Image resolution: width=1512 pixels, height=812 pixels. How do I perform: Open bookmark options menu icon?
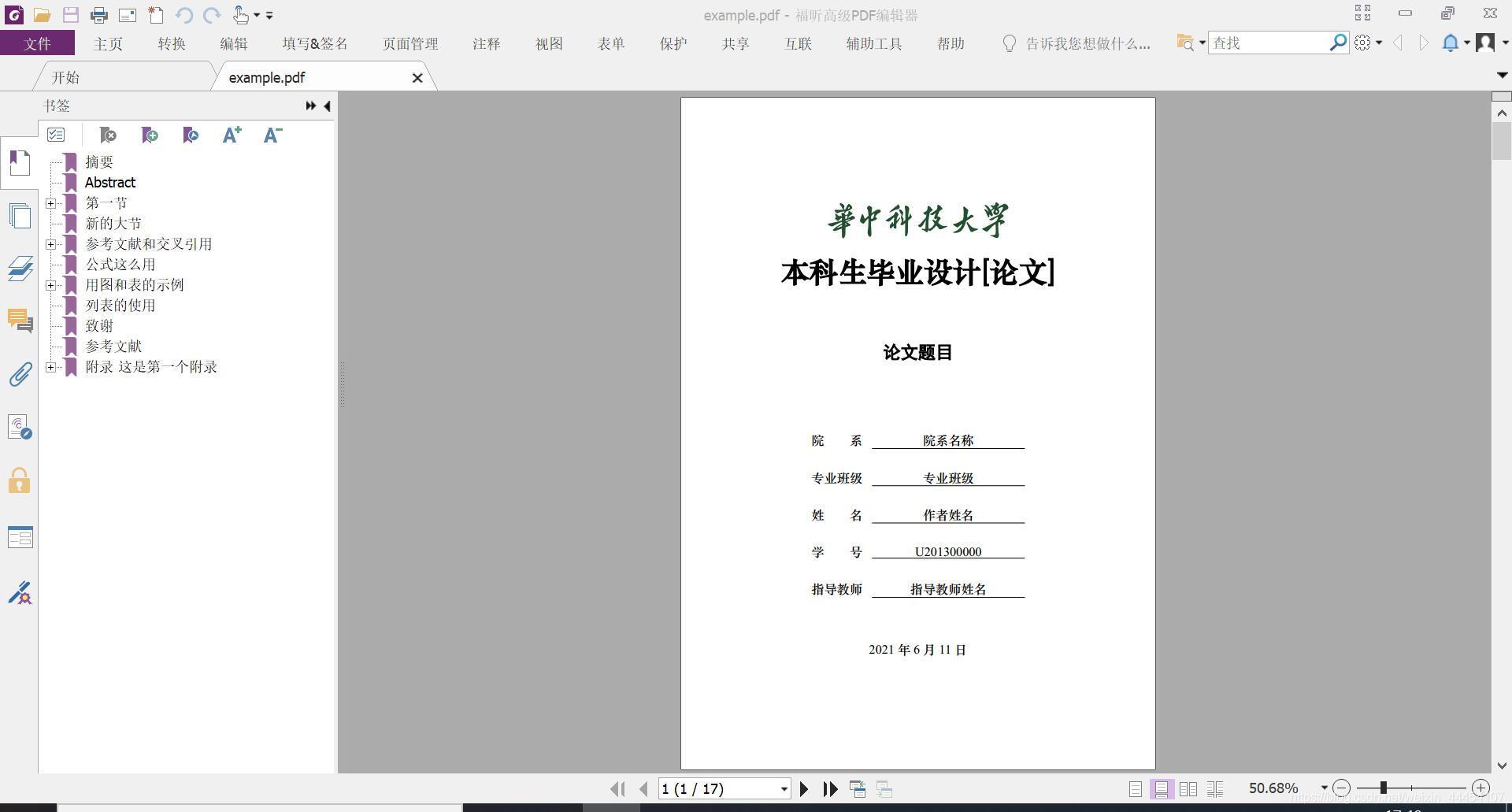56,135
